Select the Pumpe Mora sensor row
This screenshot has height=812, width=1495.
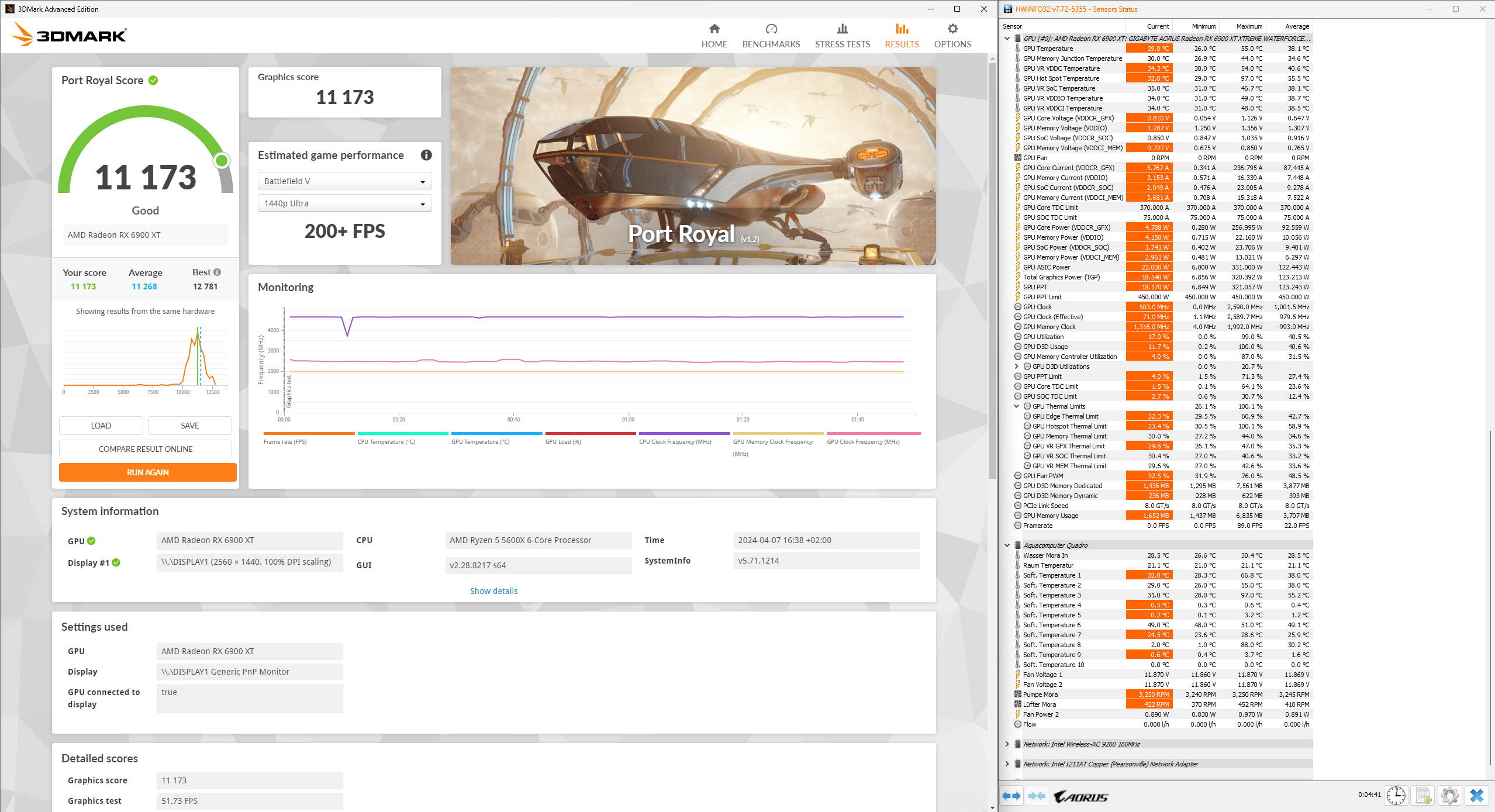1162,694
